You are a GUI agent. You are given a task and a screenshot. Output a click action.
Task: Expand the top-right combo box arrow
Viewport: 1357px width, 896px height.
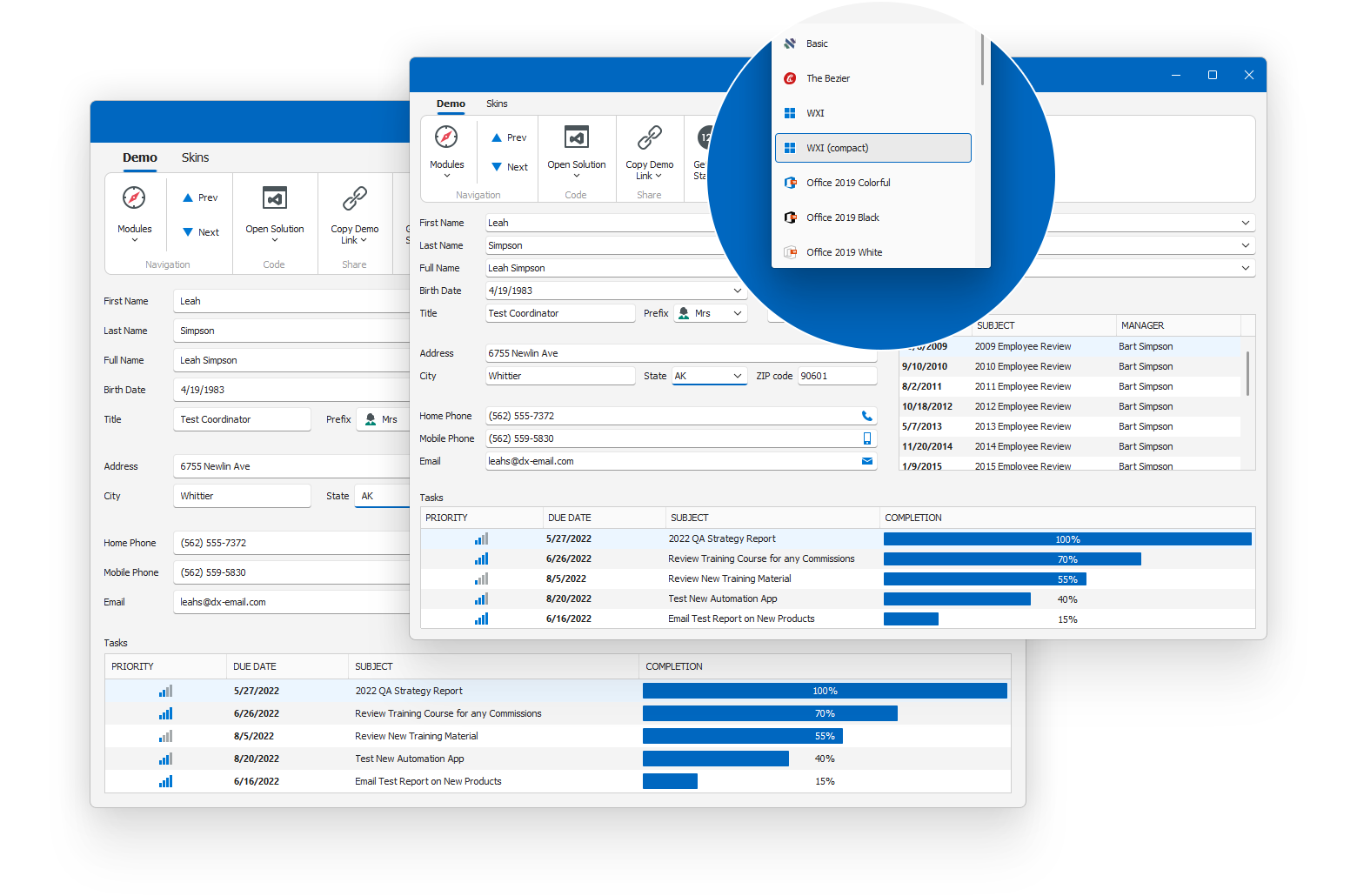[x=1246, y=223]
